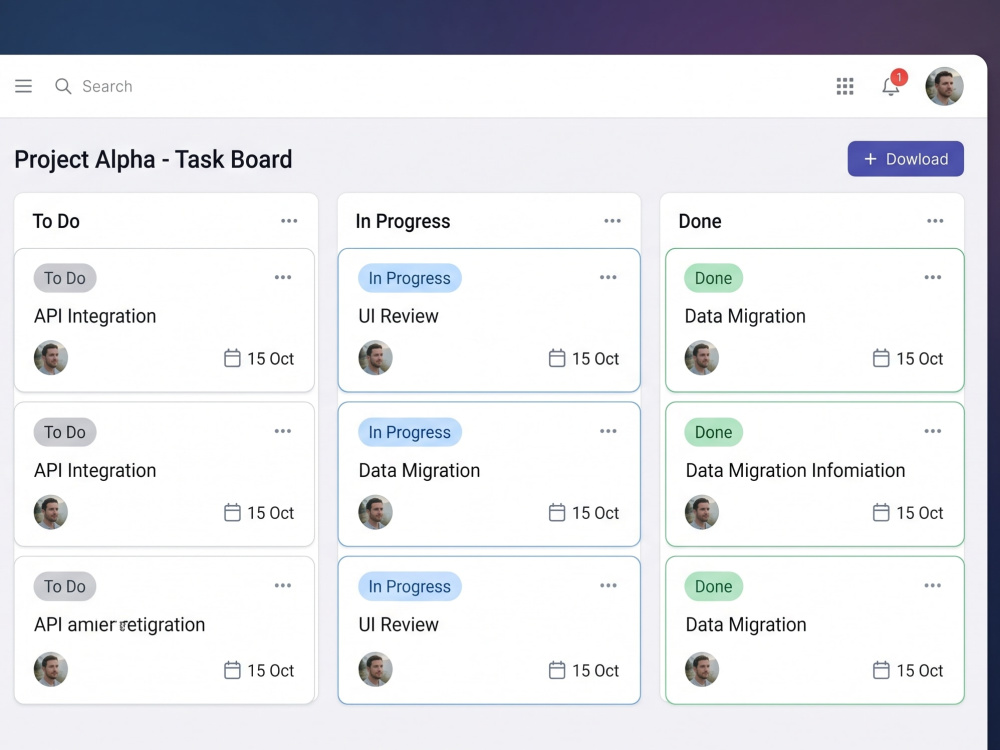
Task: Select the Done column heading
Action: pos(700,221)
